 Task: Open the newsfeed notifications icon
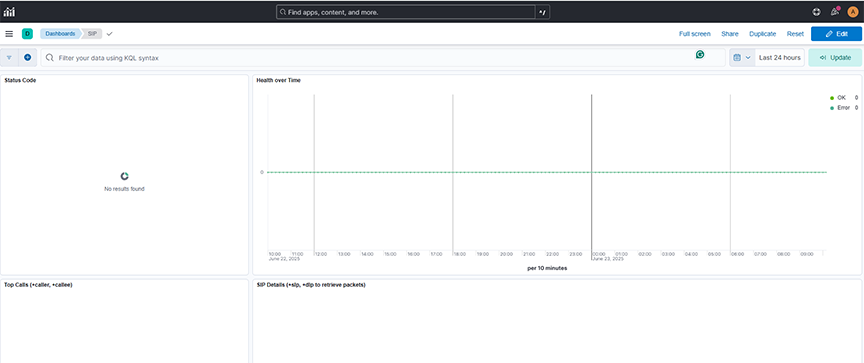[835, 12]
